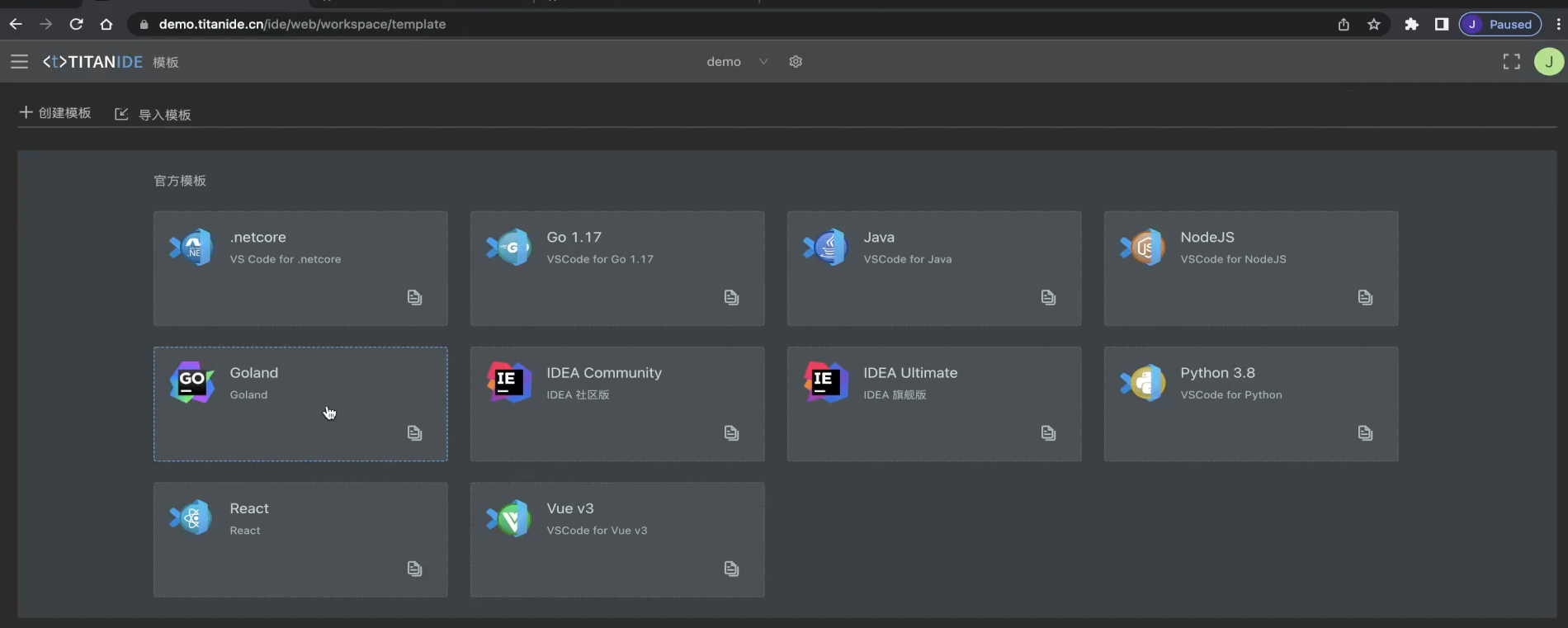The width and height of the screenshot is (1568, 628).
Task: Click 创建模板 to create a template
Action: point(55,113)
